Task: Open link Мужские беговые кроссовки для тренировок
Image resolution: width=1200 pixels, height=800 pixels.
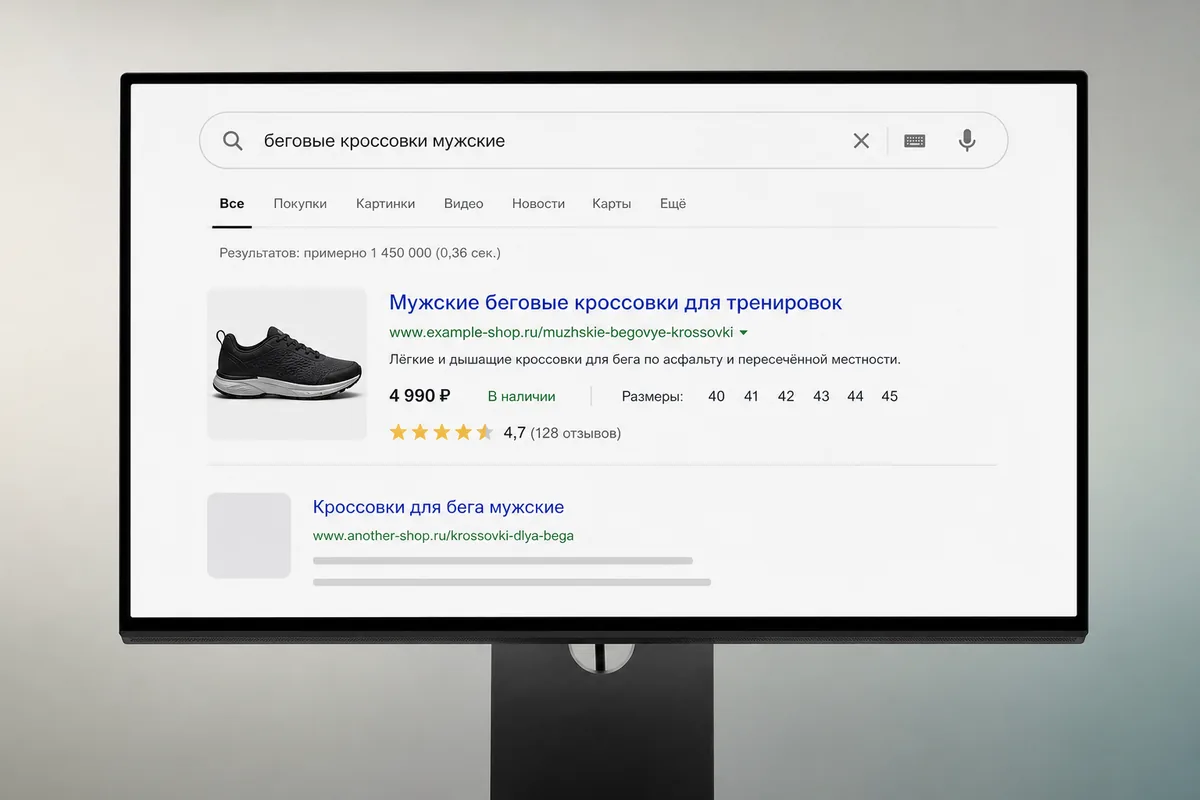Action: [x=616, y=302]
